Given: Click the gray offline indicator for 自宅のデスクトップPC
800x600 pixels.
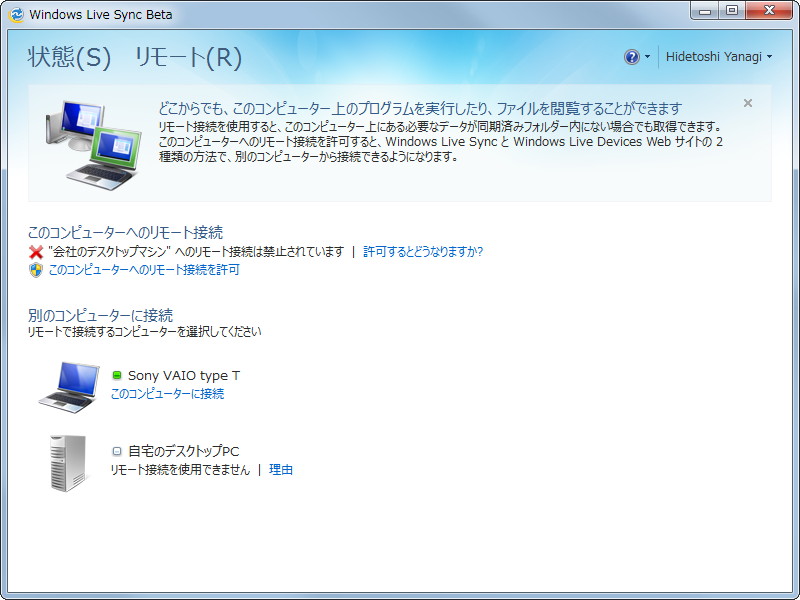Looking at the screenshot, I should tap(117, 451).
